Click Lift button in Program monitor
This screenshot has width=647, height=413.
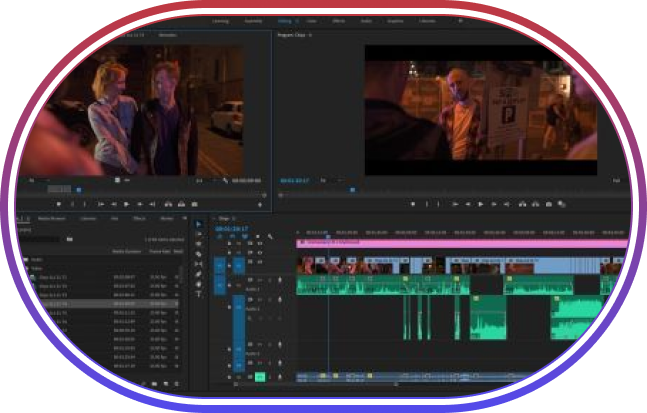522,204
